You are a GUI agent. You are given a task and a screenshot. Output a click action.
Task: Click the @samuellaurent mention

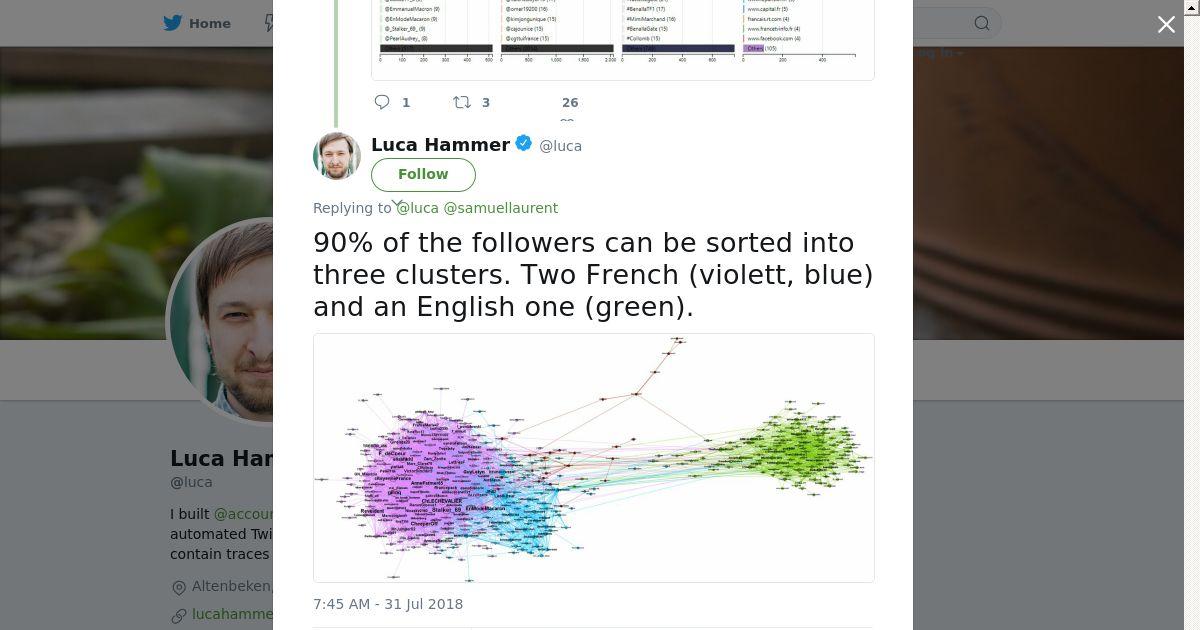click(x=500, y=208)
